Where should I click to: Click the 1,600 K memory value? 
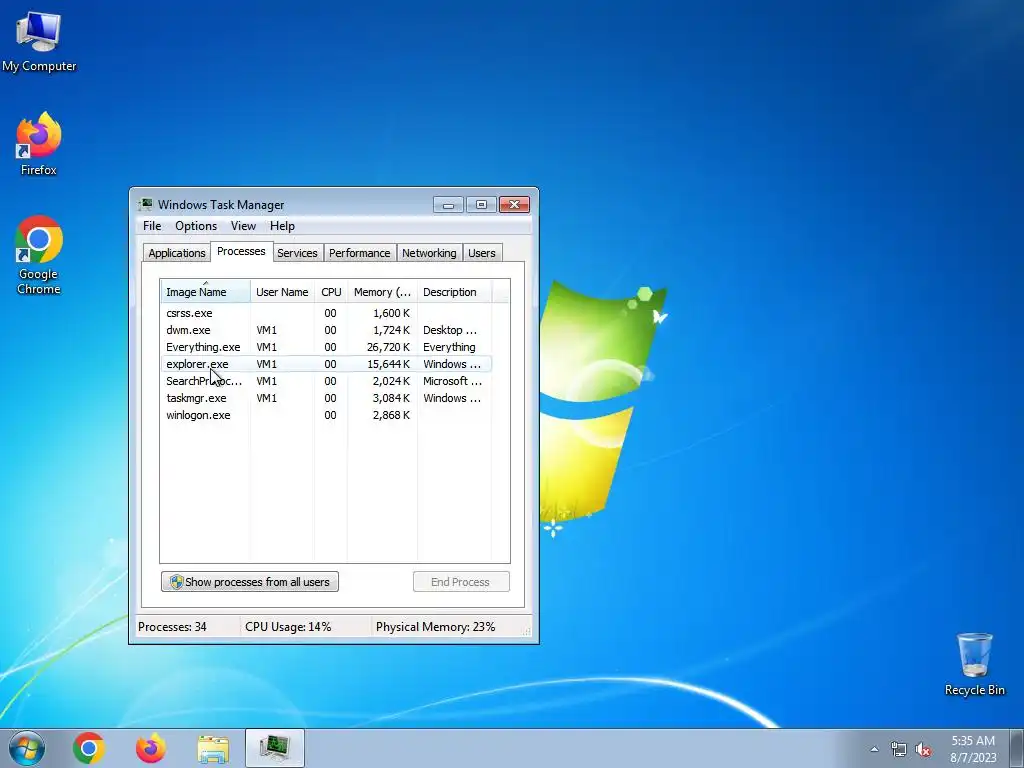(391, 313)
